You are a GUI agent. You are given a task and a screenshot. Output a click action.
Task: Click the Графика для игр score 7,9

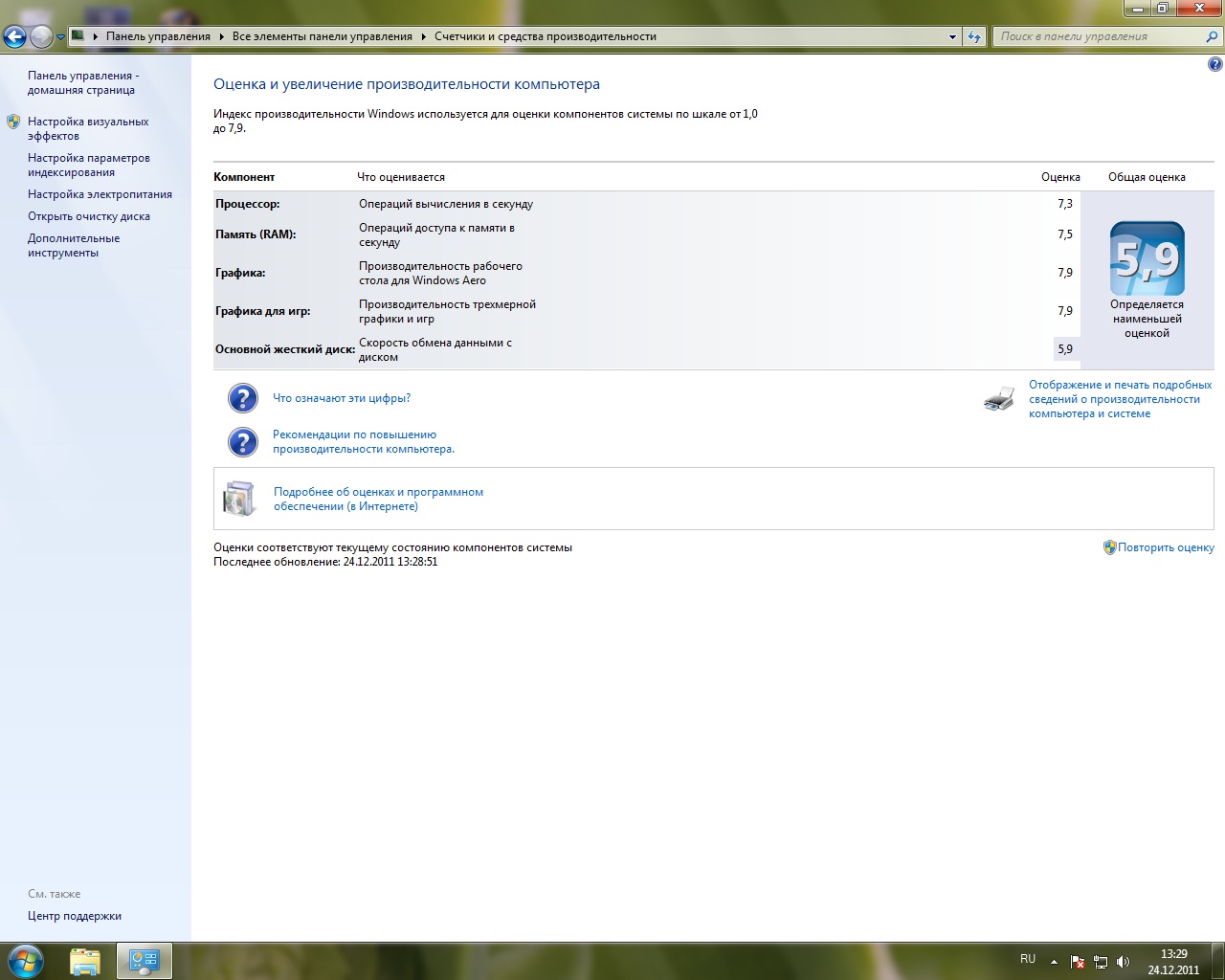click(x=1065, y=311)
